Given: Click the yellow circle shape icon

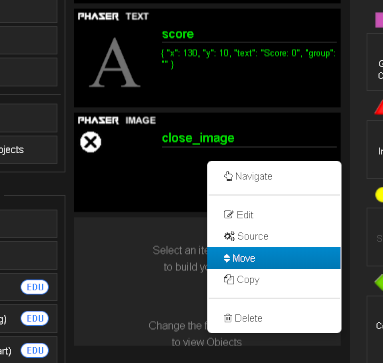Looking at the screenshot, I should (x=379, y=195).
